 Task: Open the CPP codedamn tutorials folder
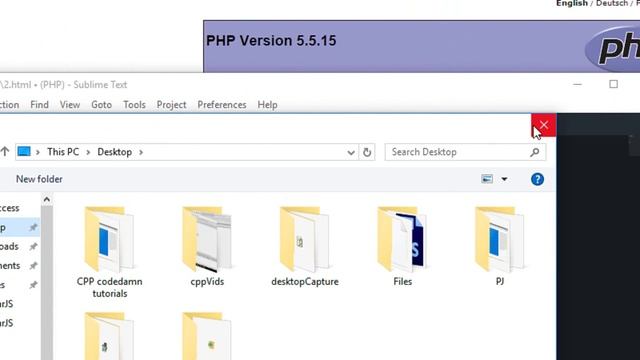click(109, 252)
